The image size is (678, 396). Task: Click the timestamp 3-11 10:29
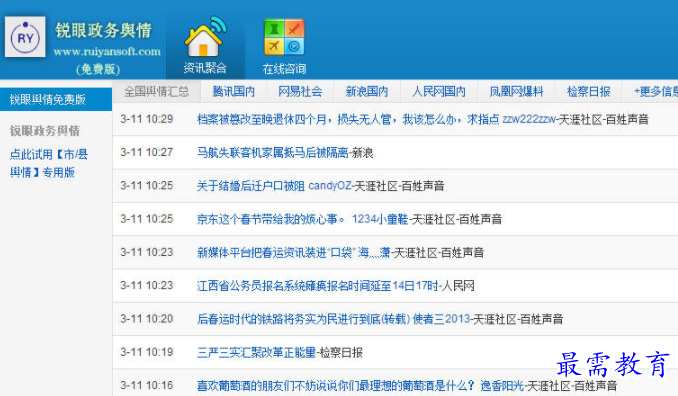point(147,119)
